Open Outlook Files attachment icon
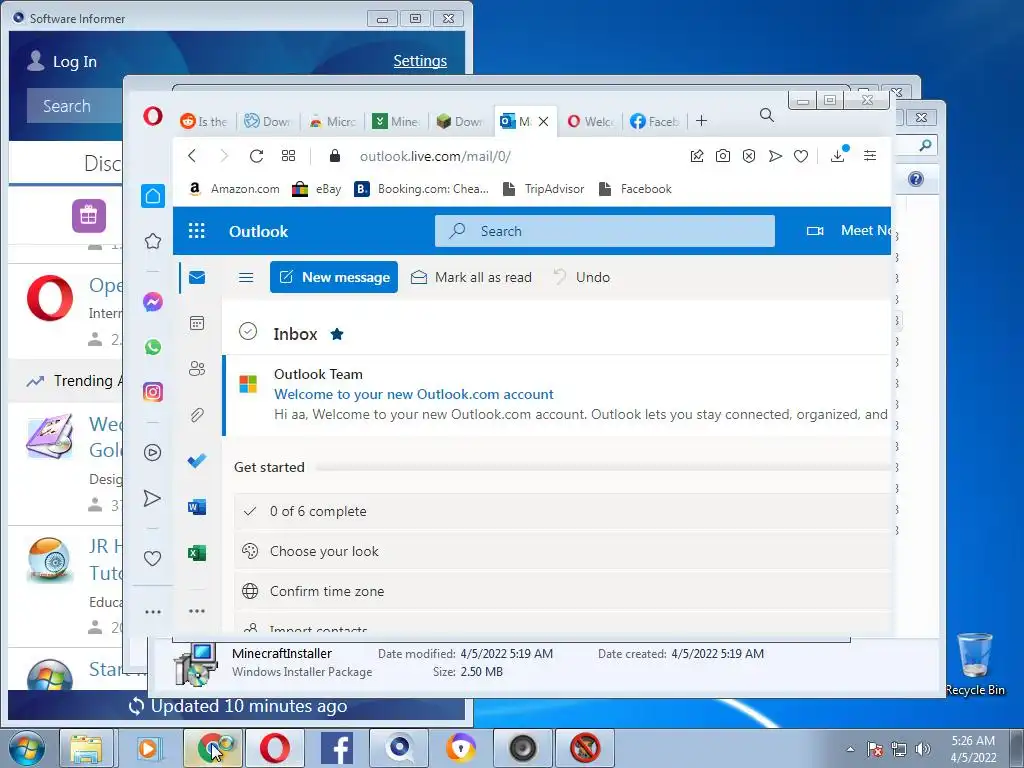1024x768 pixels. [197, 415]
